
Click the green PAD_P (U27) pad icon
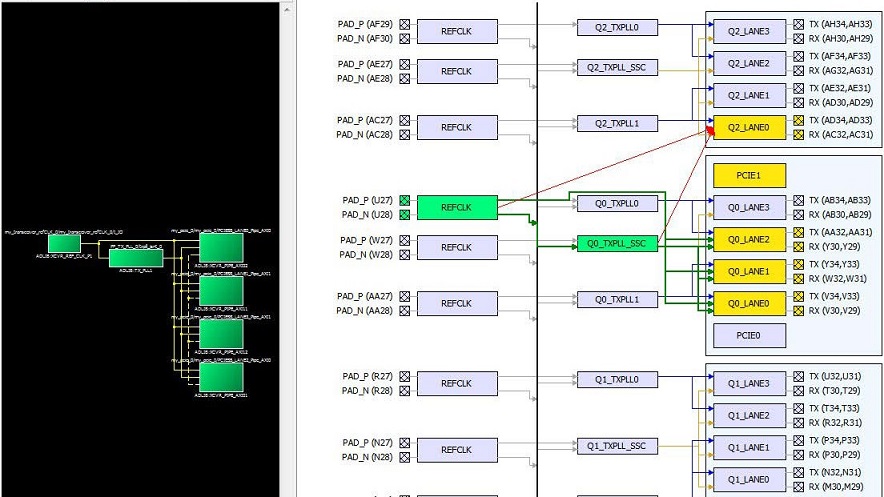coord(404,200)
